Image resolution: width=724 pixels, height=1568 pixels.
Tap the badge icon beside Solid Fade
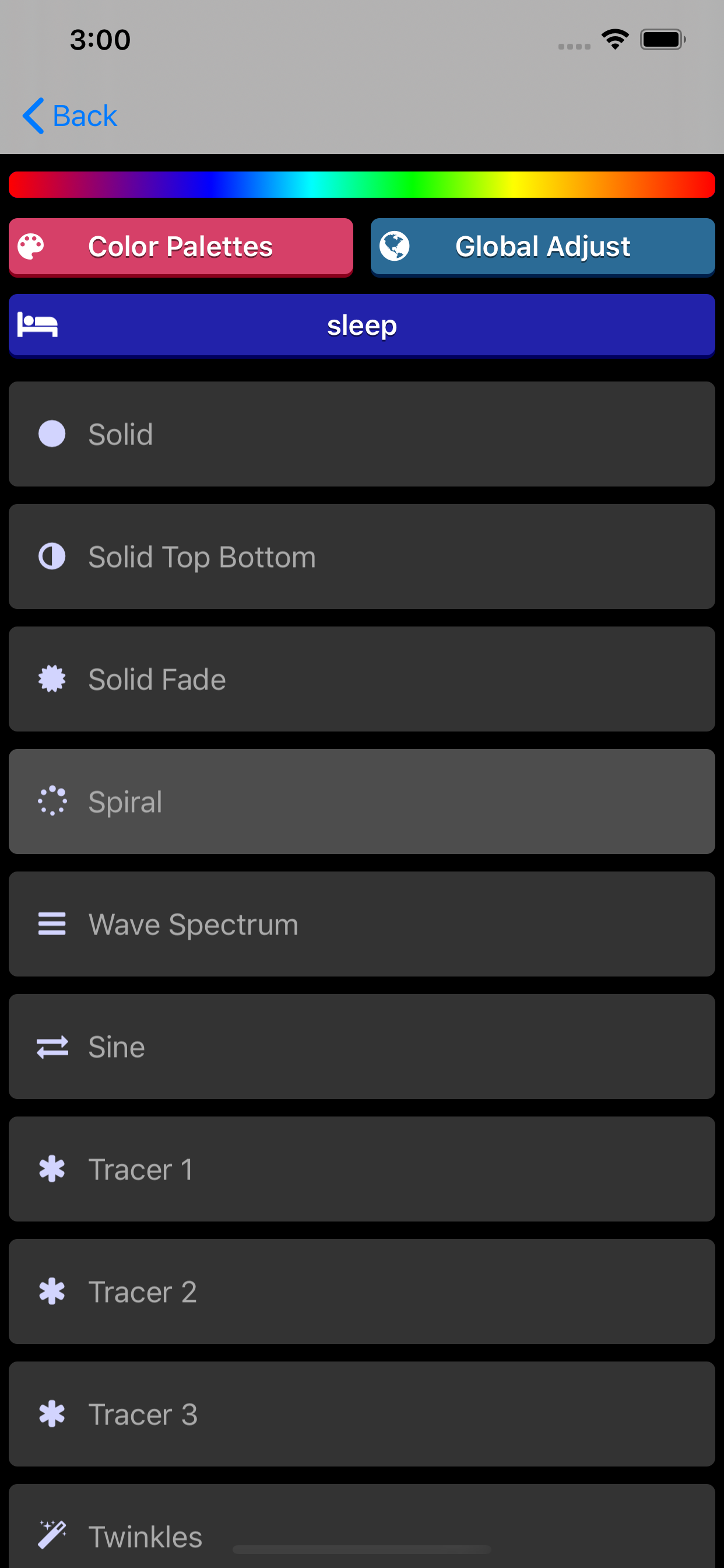52,678
